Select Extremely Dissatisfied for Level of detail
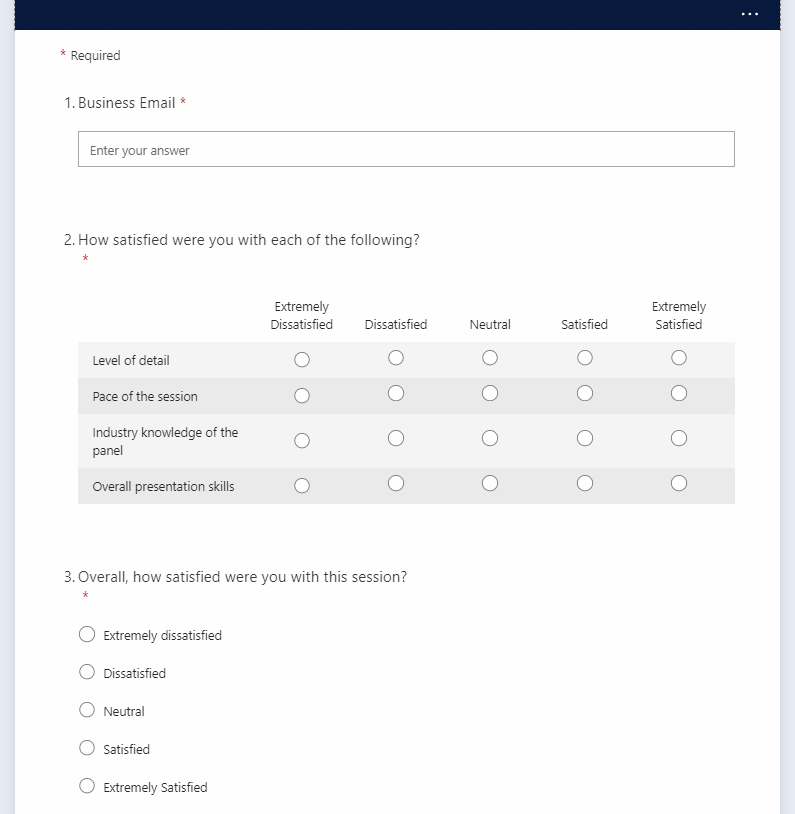 tap(301, 357)
